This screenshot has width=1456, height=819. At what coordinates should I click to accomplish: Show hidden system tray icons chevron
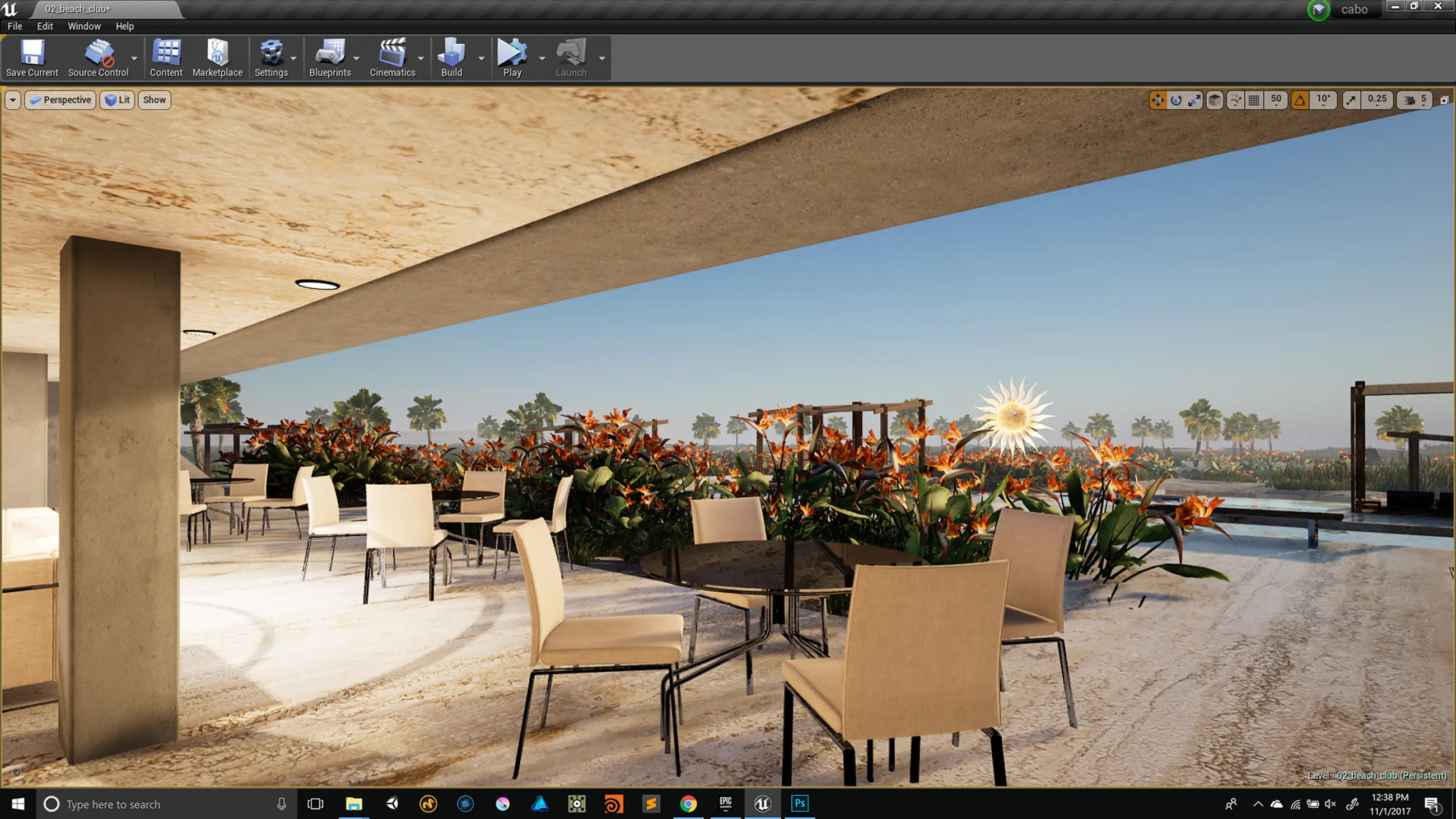1258,804
